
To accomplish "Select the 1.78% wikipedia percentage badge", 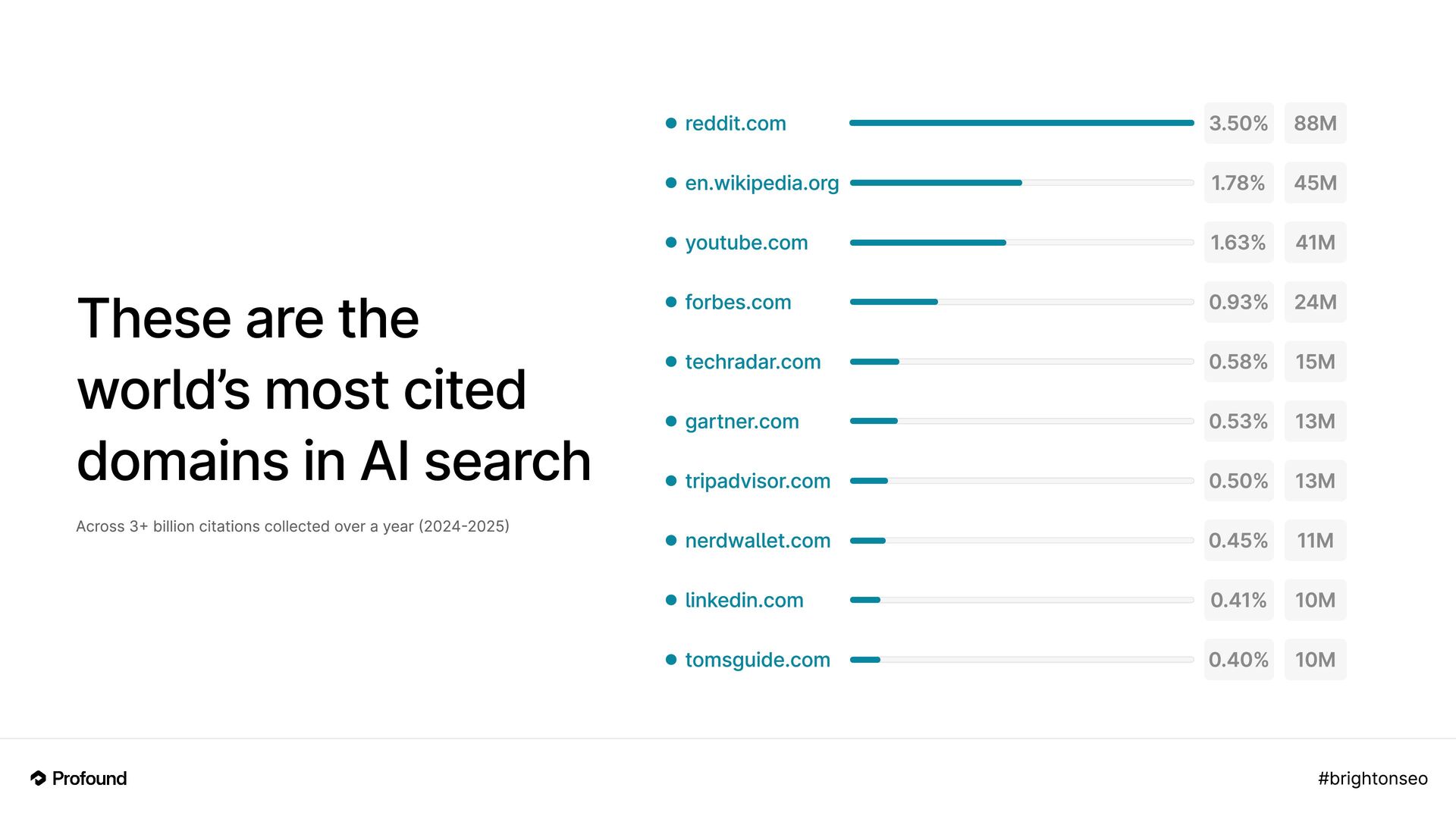I will (1238, 183).
